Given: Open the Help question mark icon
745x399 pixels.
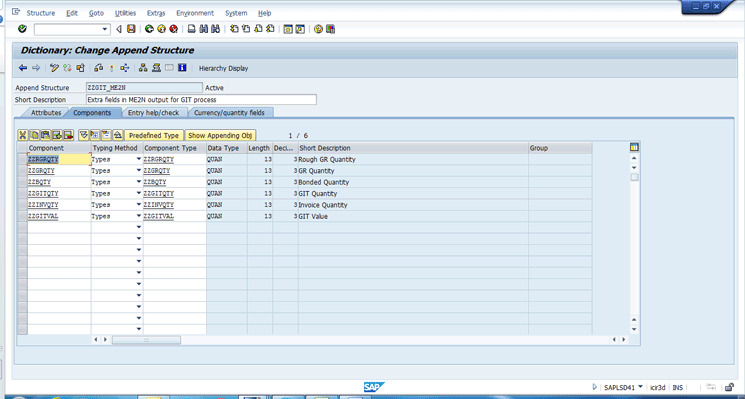Looking at the screenshot, I should pyautogui.click(x=318, y=29).
